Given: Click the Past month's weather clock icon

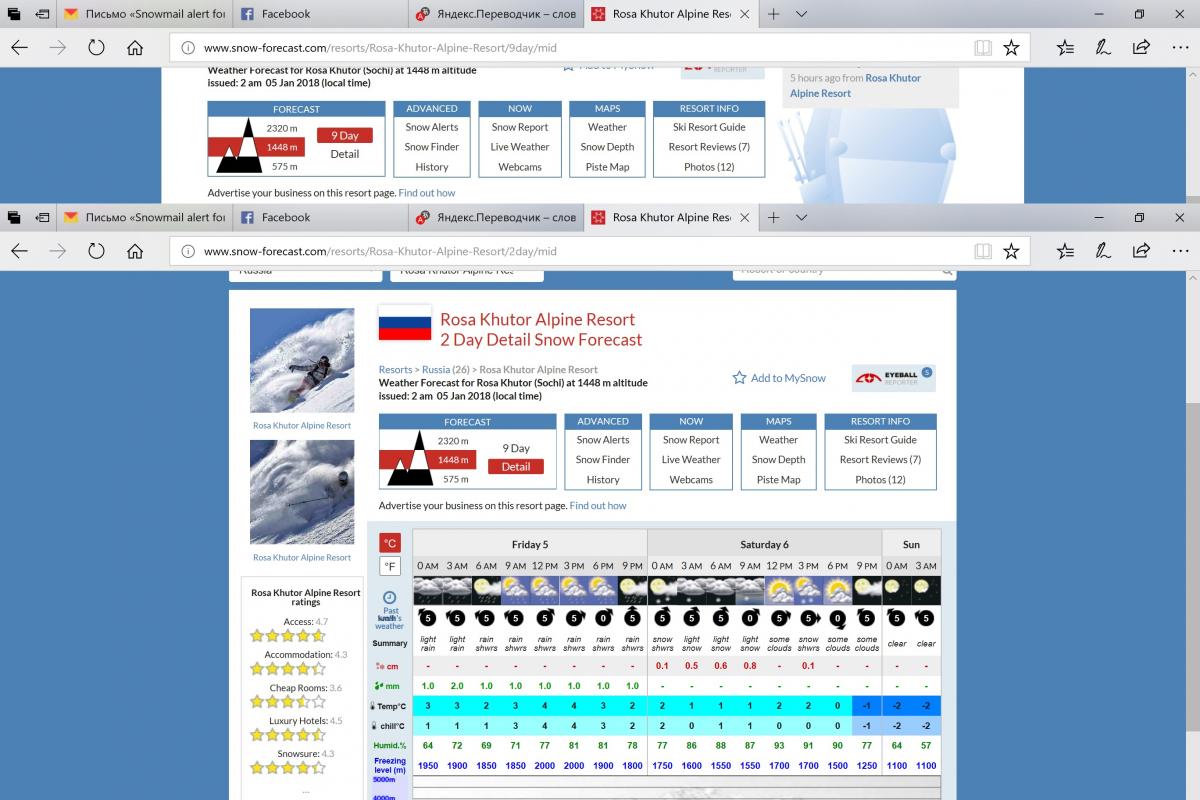Looking at the screenshot, I should pyautogui.click(x=390, y=597).
